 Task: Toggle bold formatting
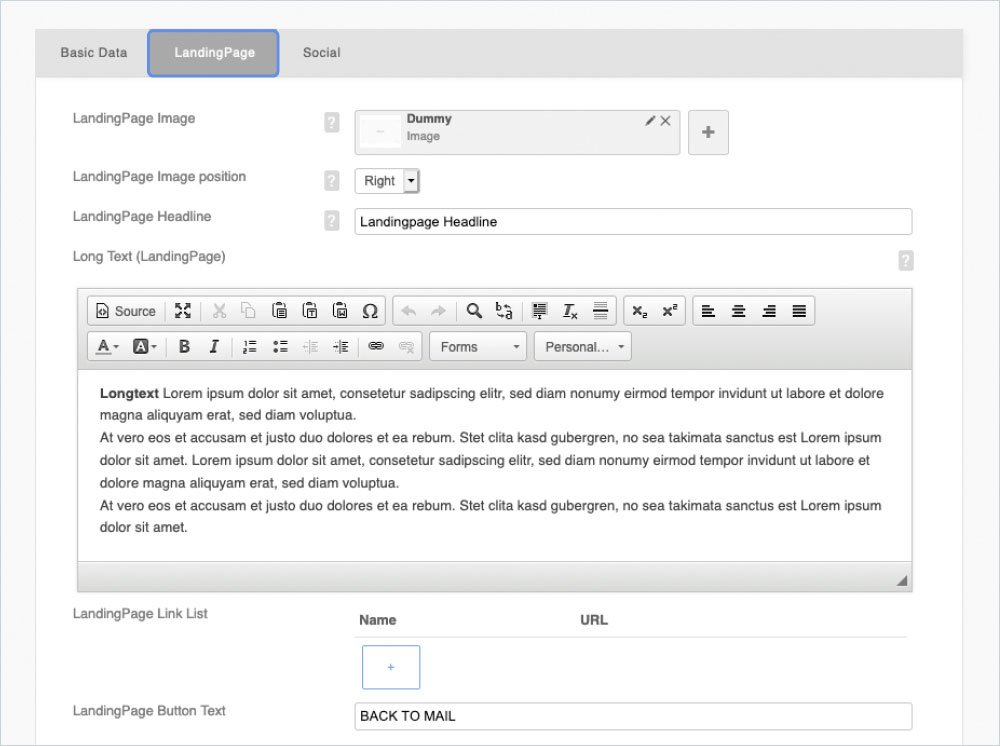[x=184, y=347]
